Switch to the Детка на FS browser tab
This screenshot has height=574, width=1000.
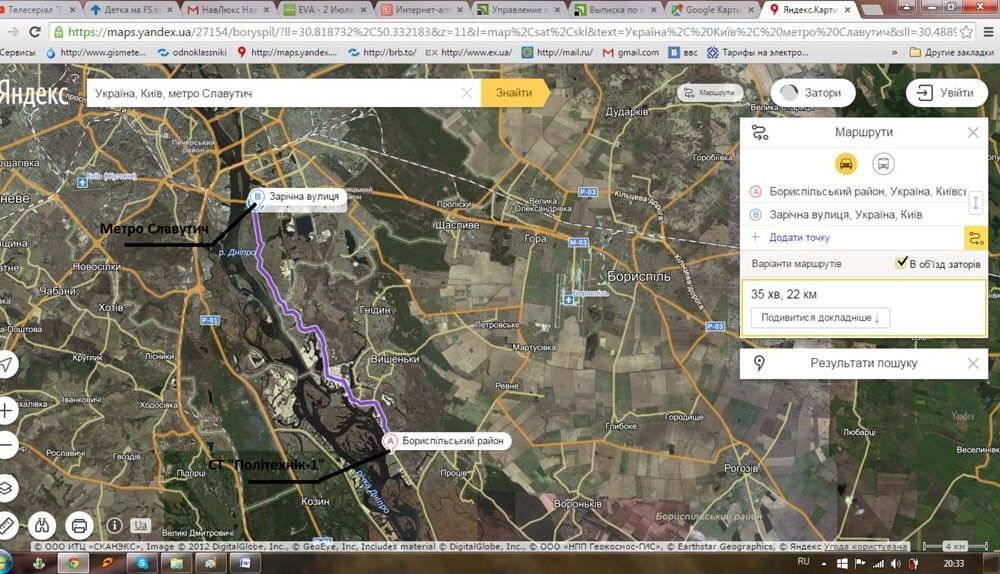click(x=133, y=10)
